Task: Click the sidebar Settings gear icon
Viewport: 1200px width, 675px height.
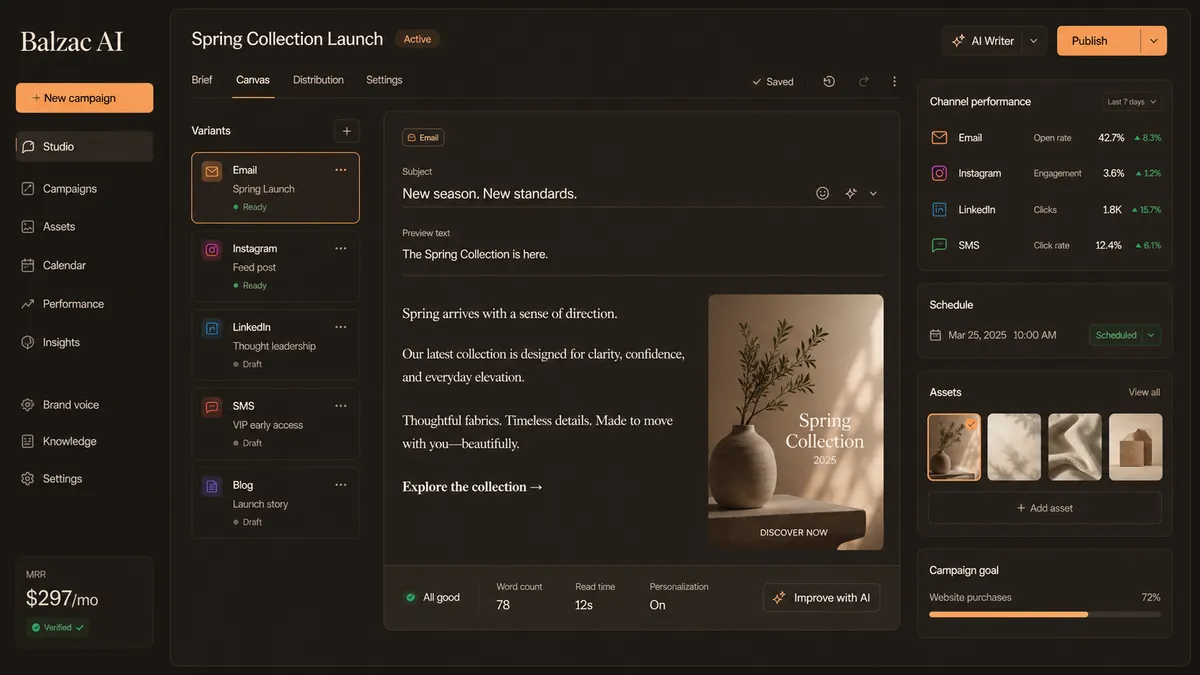Action: (x=28, y=479)
